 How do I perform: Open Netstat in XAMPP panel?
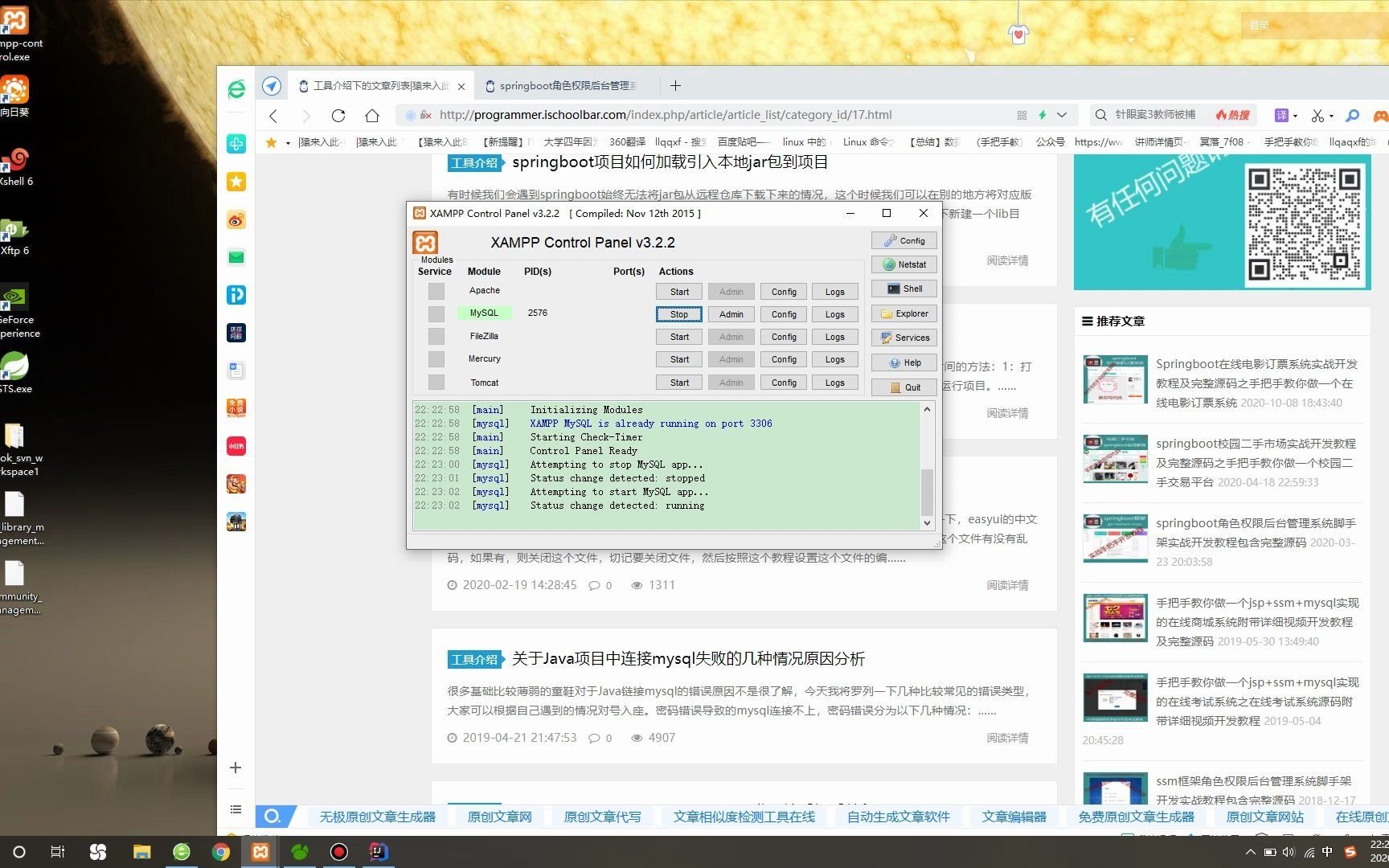tap(903, 264)
